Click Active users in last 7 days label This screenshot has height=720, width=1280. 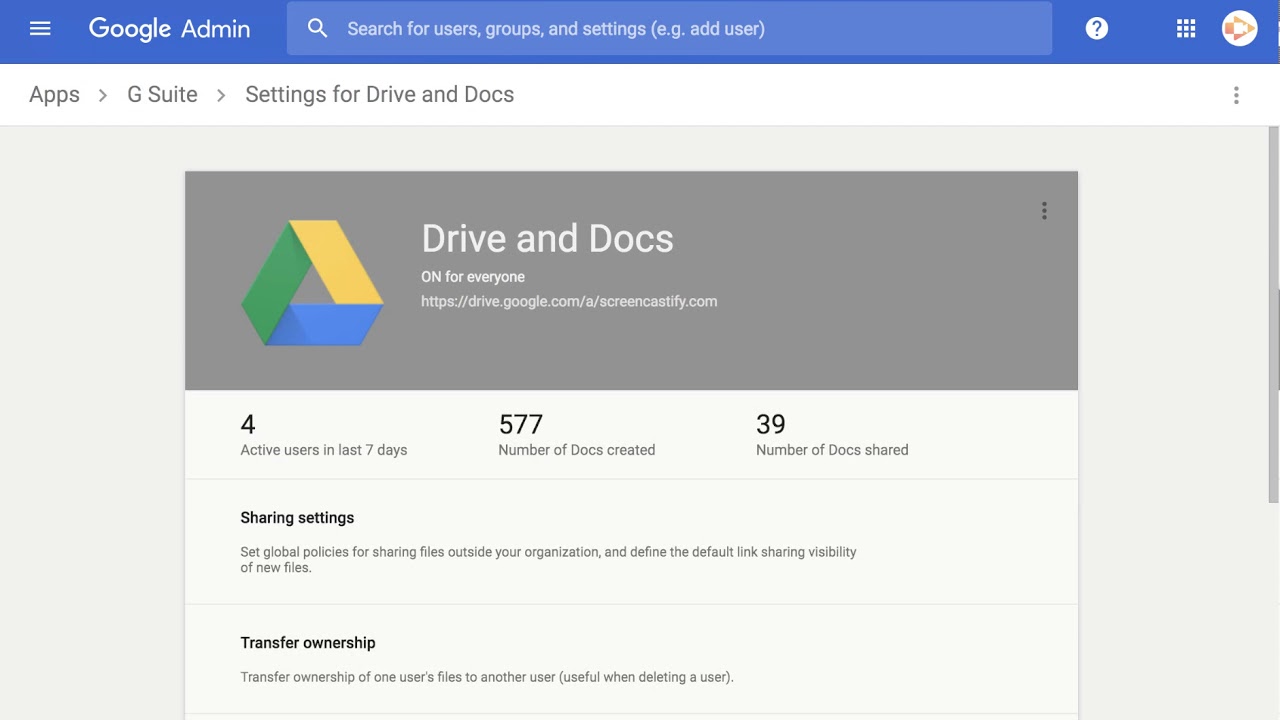coord(324,450)
